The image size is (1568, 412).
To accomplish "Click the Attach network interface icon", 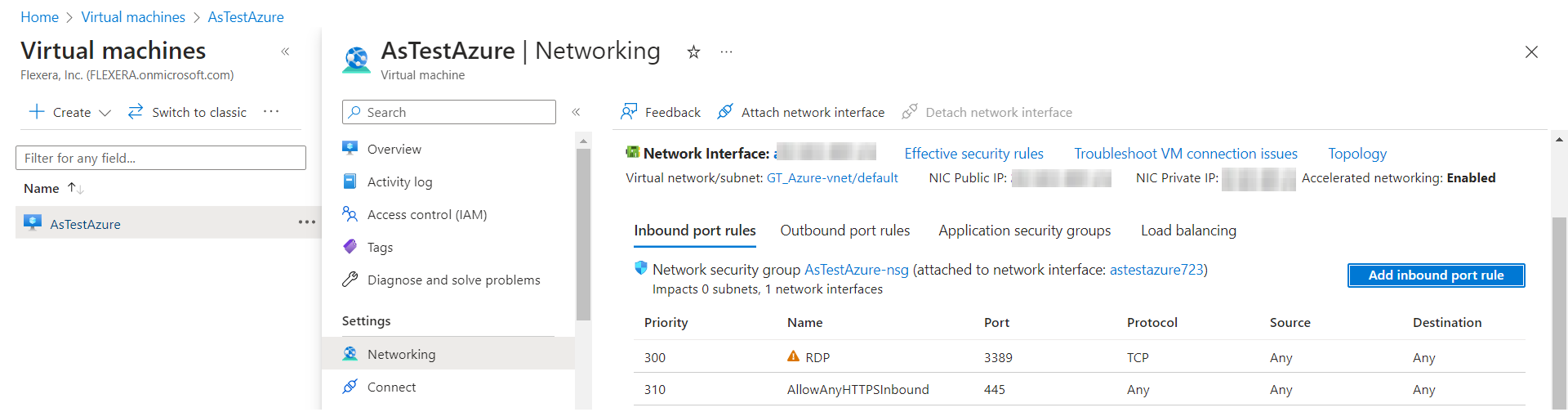I will coord(724,112).
